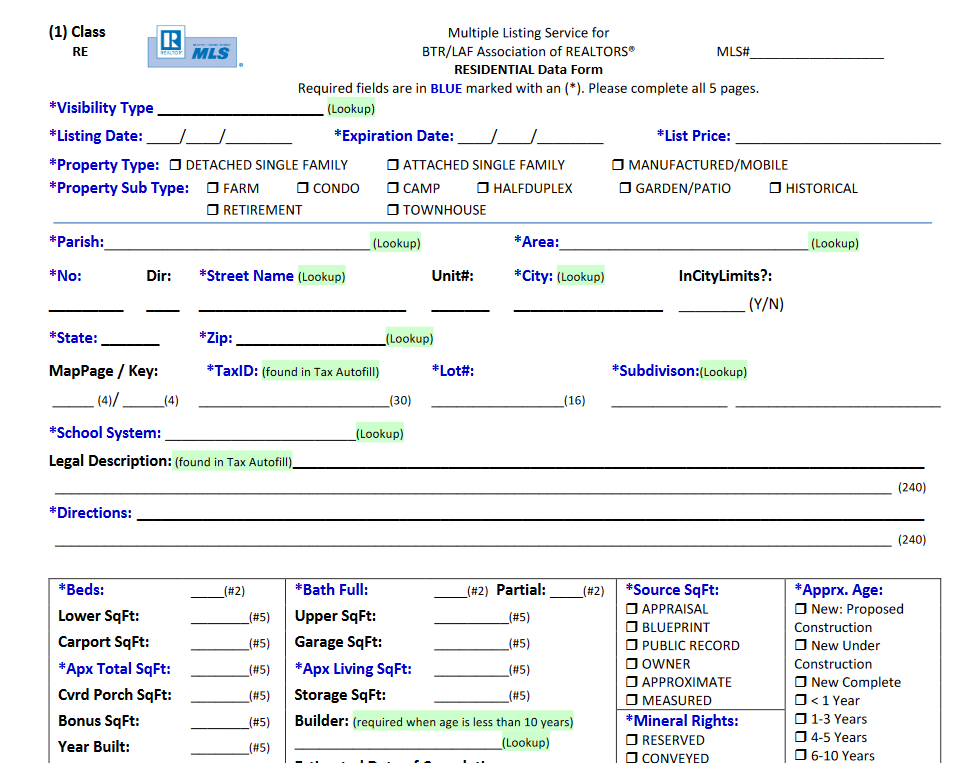Tick the HISTORICAL sub type box
This screenshot has width=953, height=763.
(x=776, y=188)
